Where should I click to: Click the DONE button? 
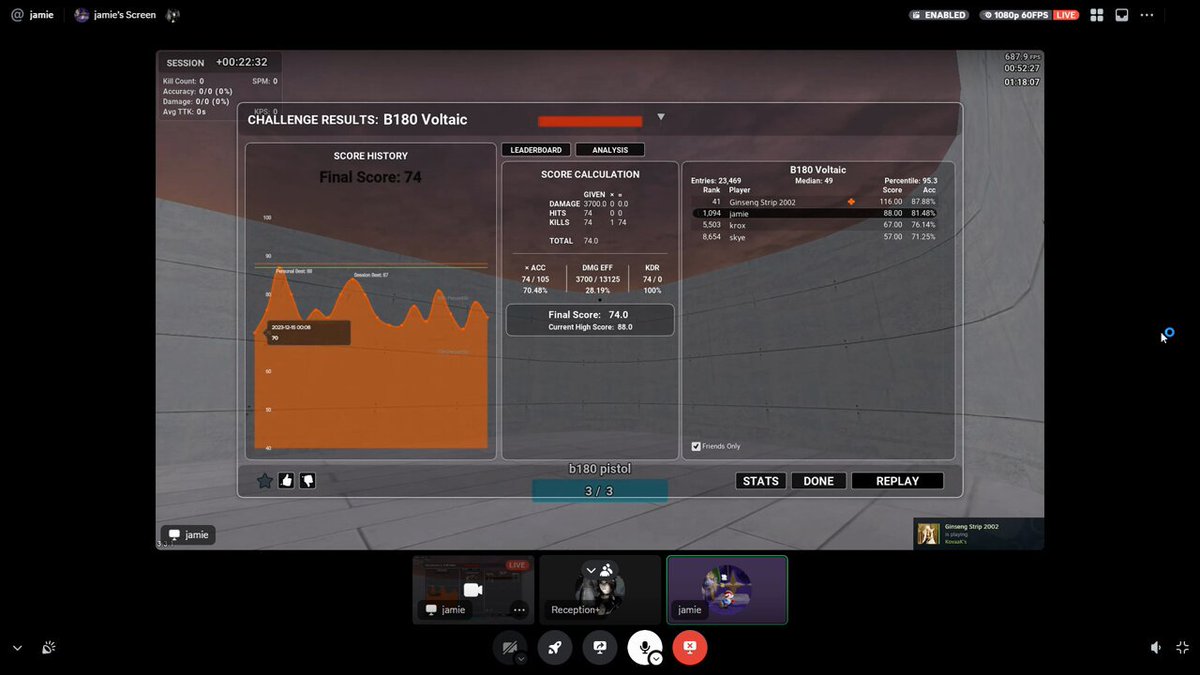(819, 481)
